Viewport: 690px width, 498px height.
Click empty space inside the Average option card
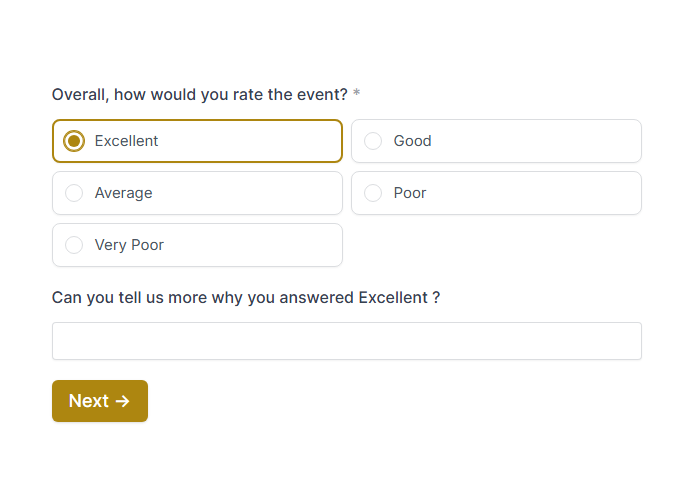[x=250, y=193]
